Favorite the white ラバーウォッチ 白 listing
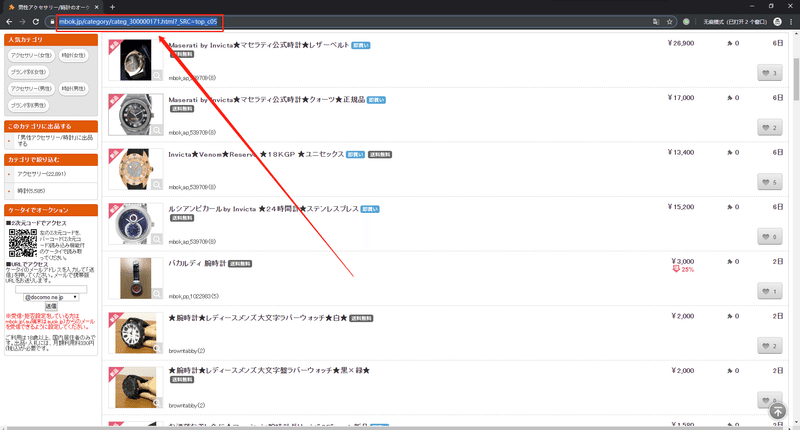Viewport: 800px width, 430px height. [x=769, y=346]
